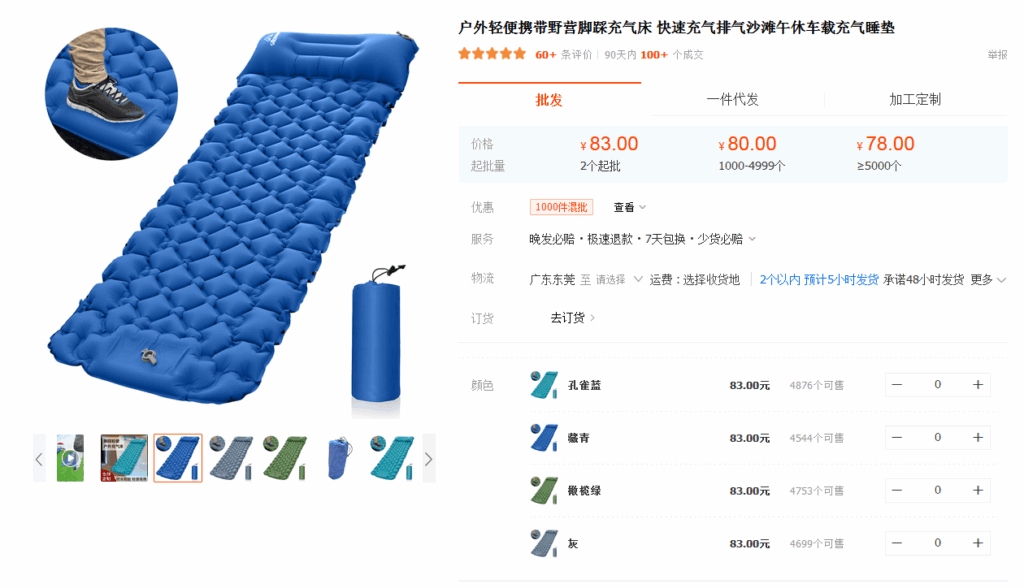
Task: Select the 橄榄绿 color swatch image
Action: pos(544,491)
